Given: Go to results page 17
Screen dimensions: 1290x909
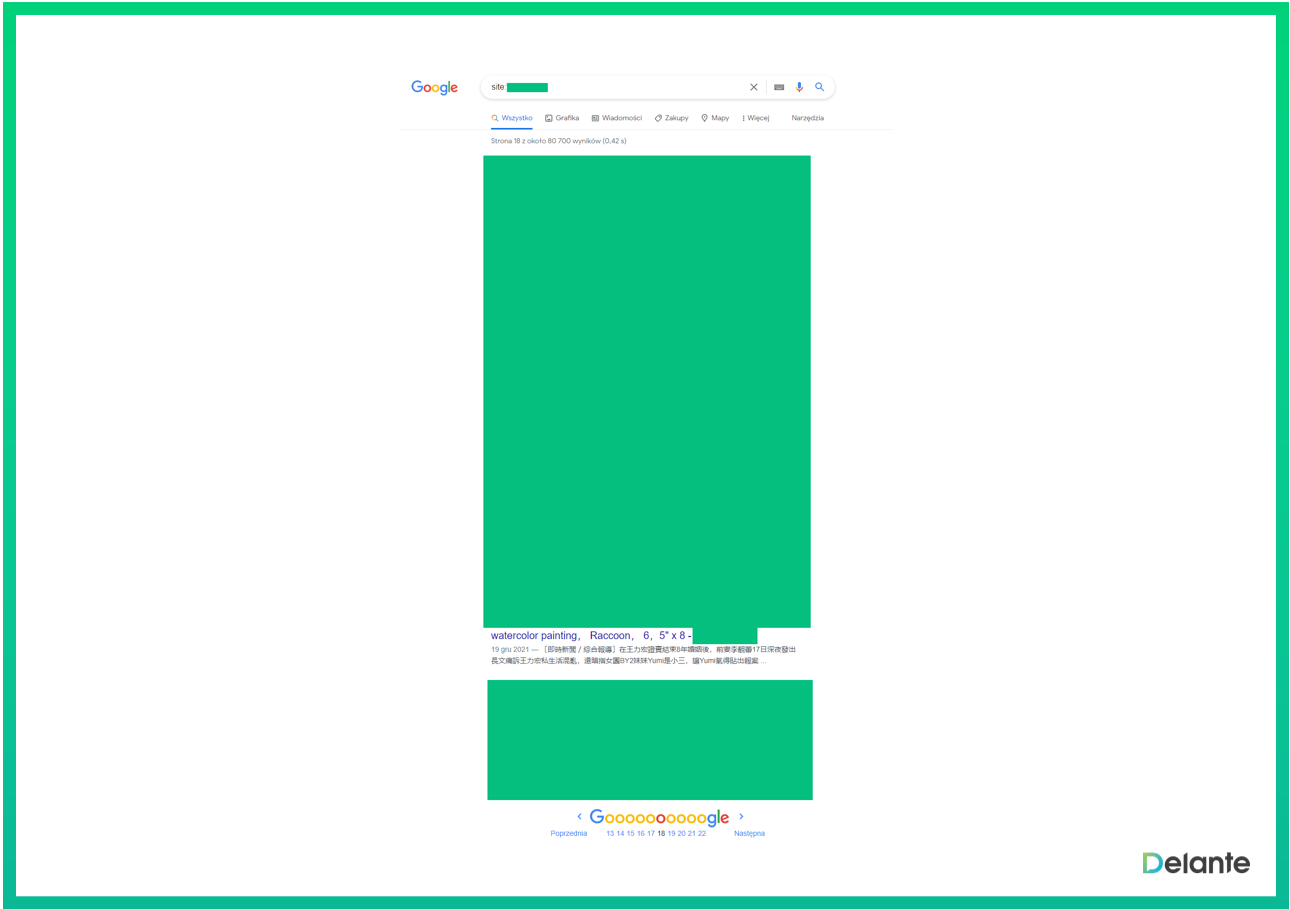Looking at the screenshot, I should click(x=651, y=833).
